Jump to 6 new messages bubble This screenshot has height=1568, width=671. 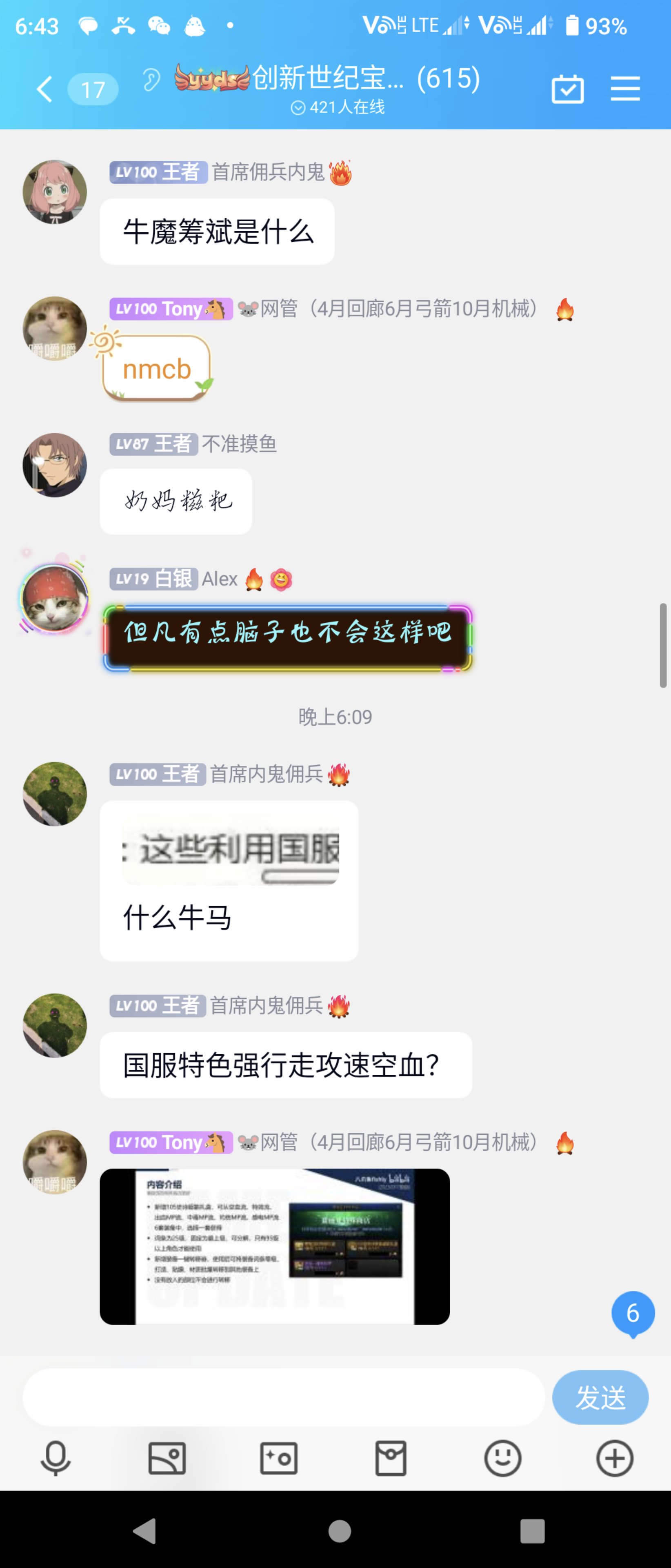pos(633,1314)
